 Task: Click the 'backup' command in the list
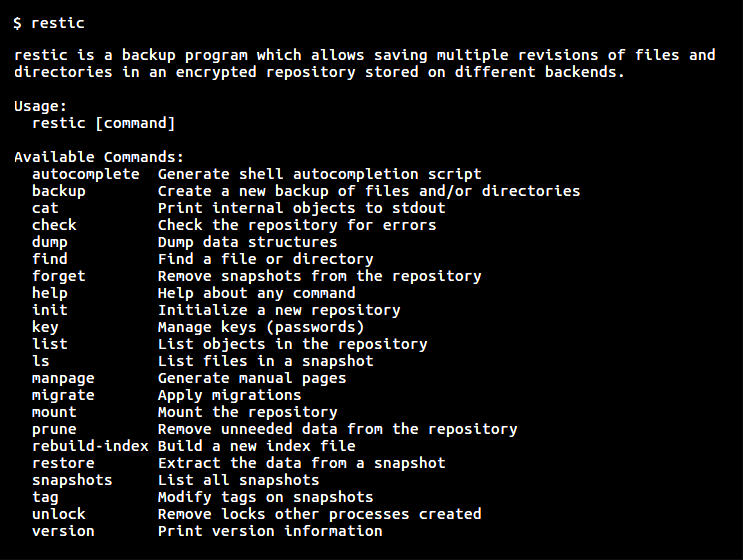(58, 191)
